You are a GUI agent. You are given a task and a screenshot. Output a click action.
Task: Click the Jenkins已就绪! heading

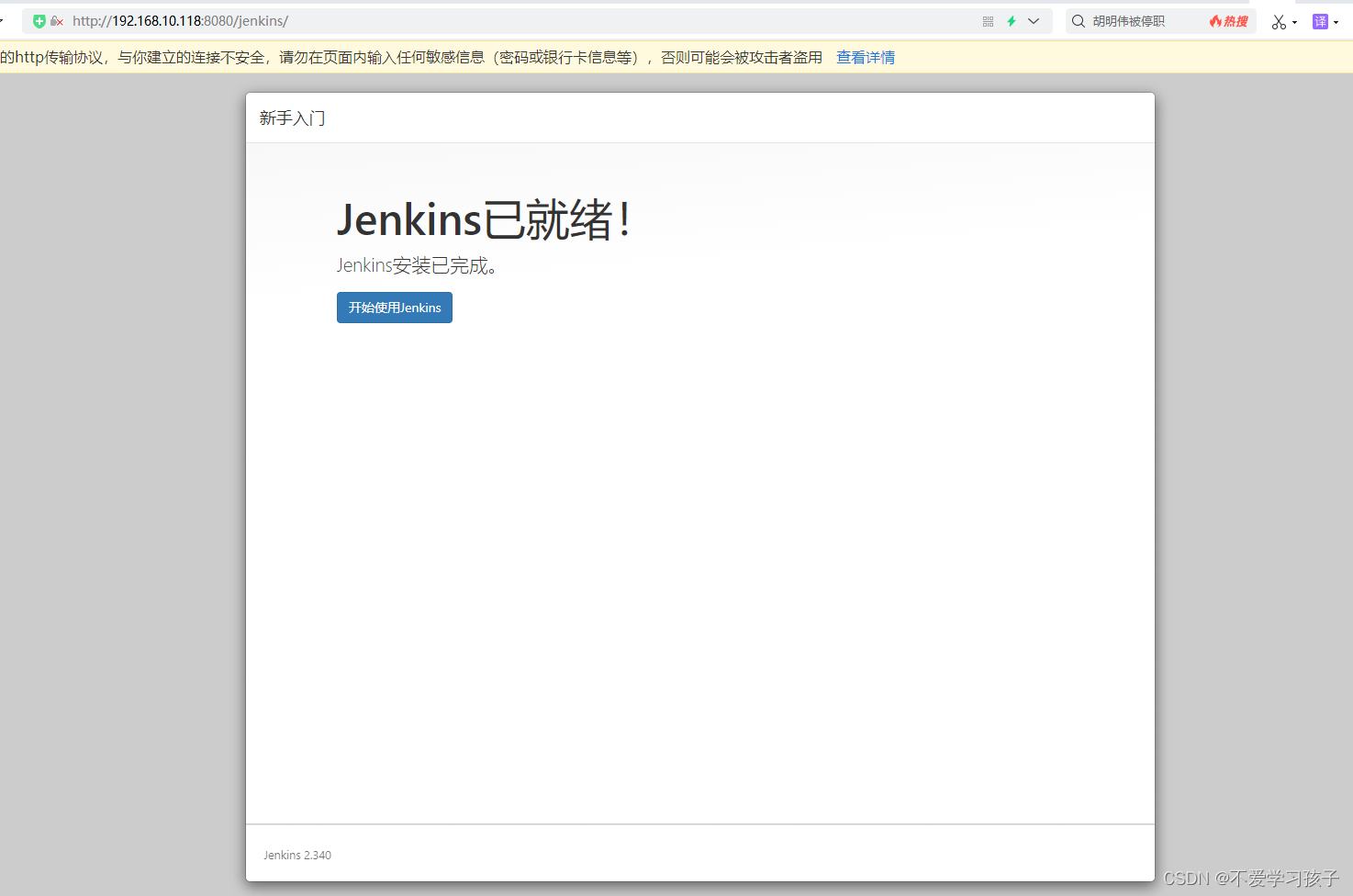[484, 220]
